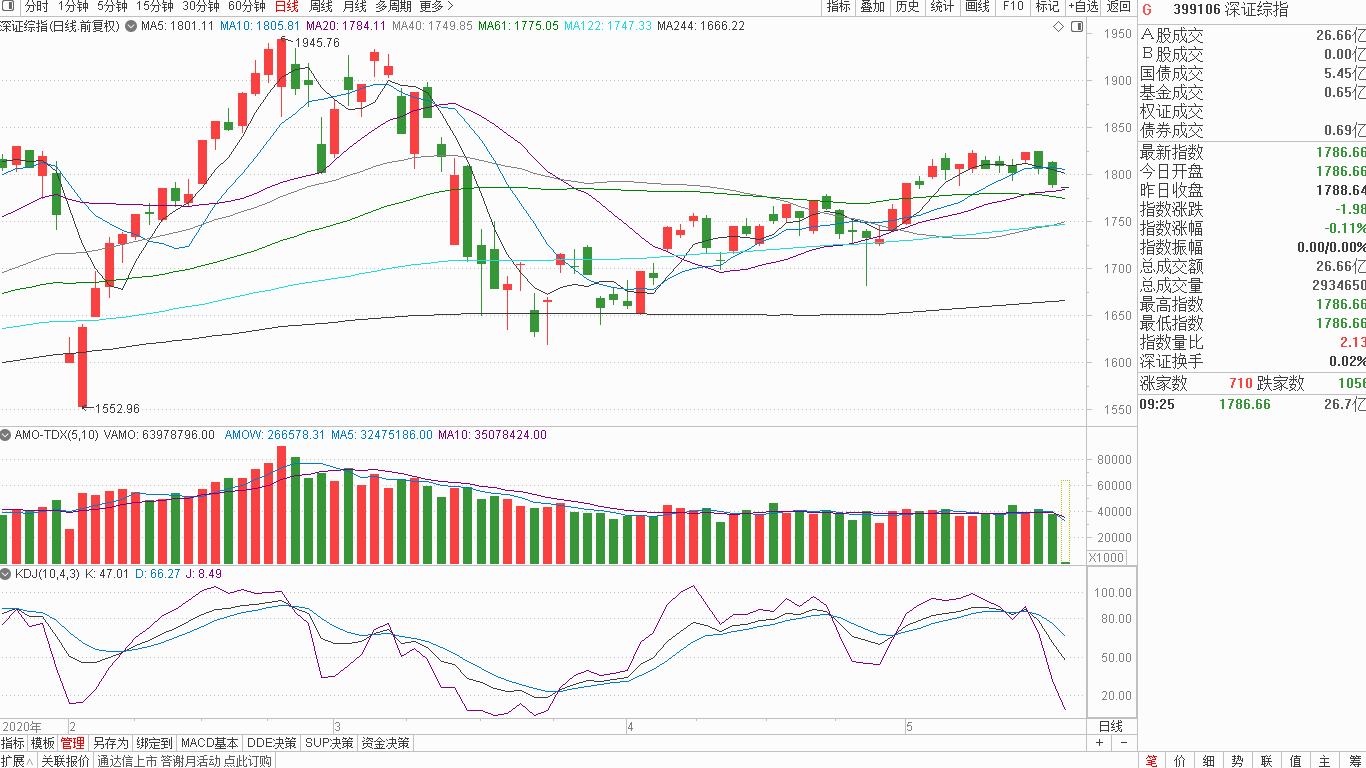Click the 399106 深证综指 title
Image resolution: width=1366 pixels, height=768 pixels.
[1230, 10]
